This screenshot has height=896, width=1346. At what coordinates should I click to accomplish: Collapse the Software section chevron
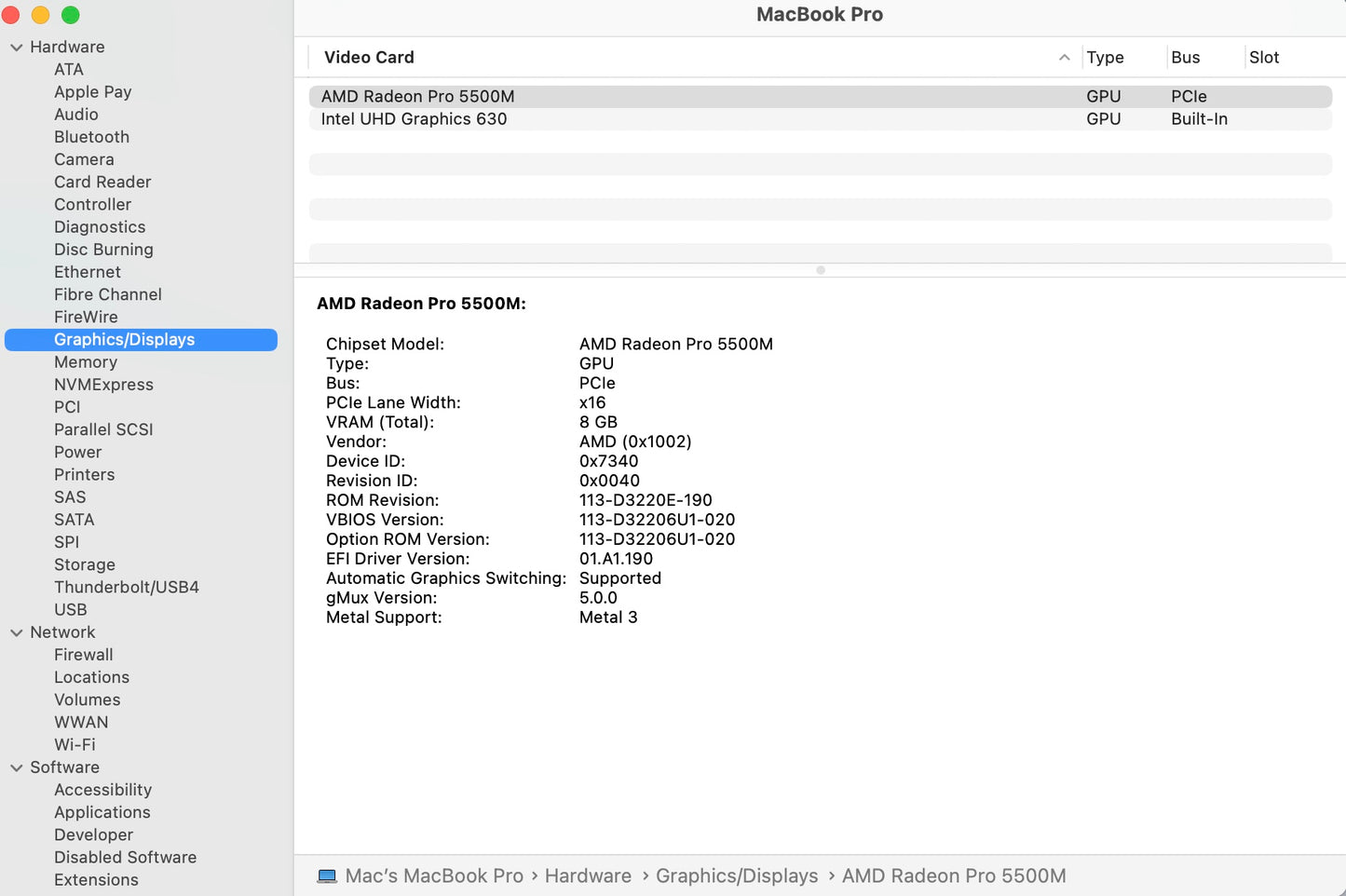16,767
